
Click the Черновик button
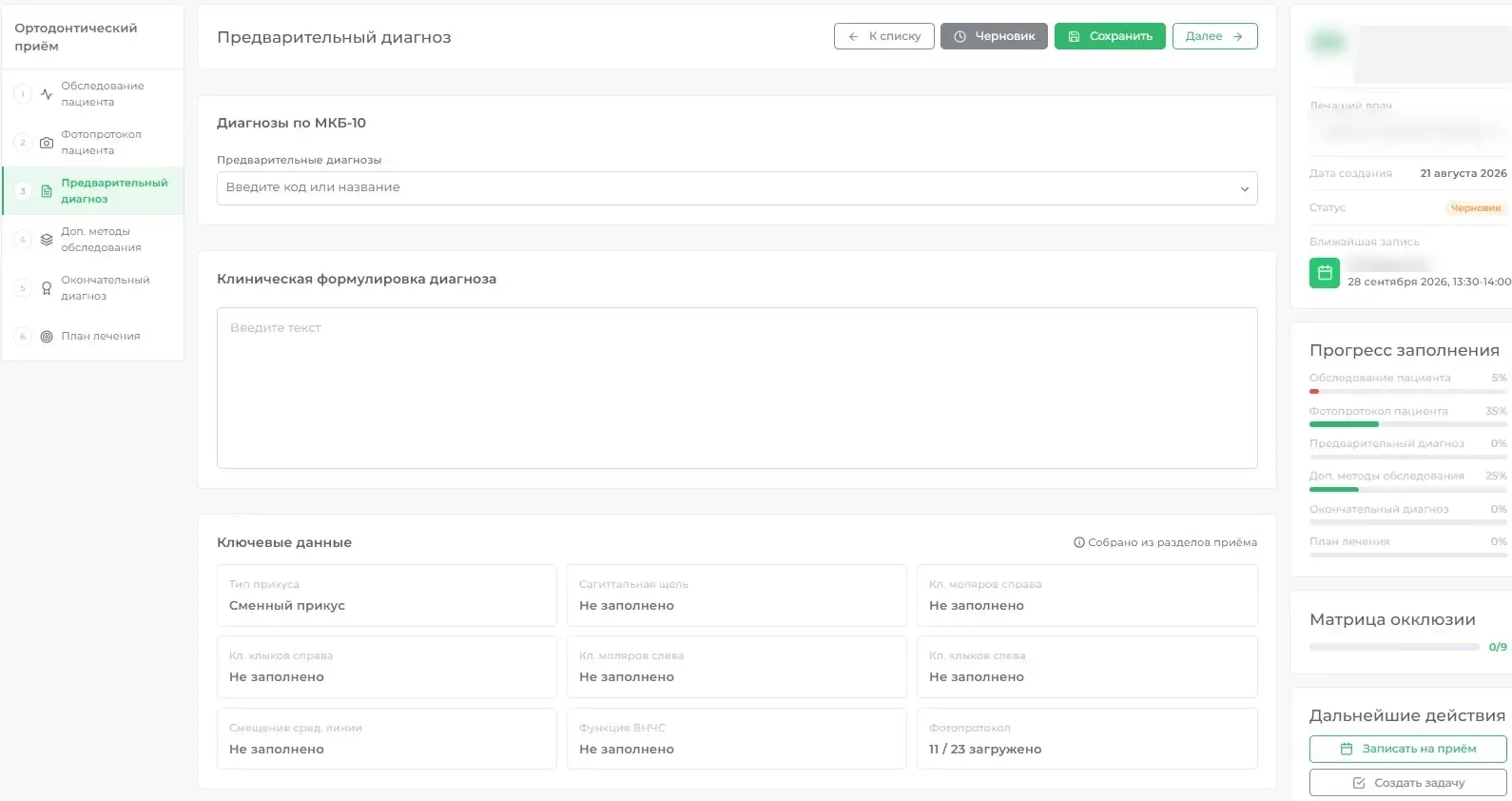[994, 36]
